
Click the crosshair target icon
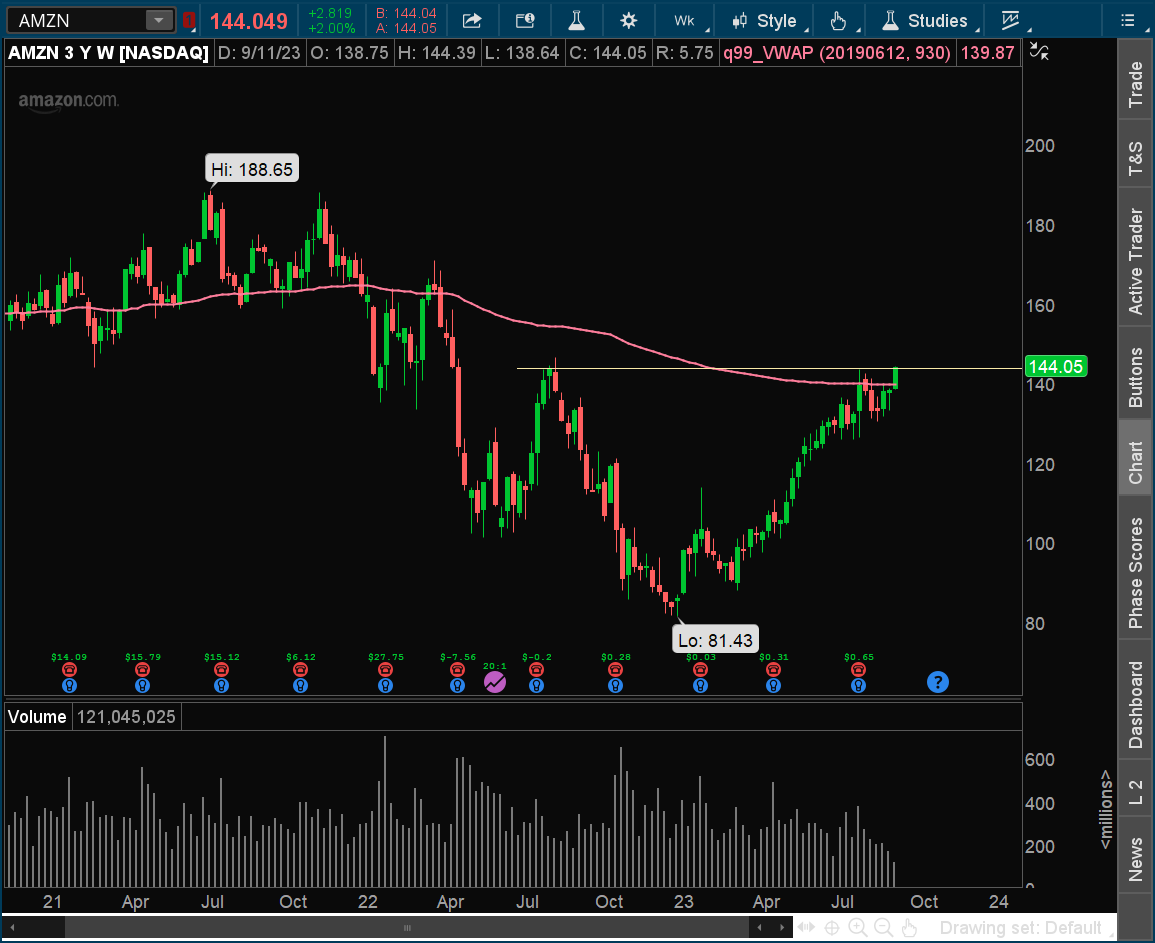click(x=832, y=928)
